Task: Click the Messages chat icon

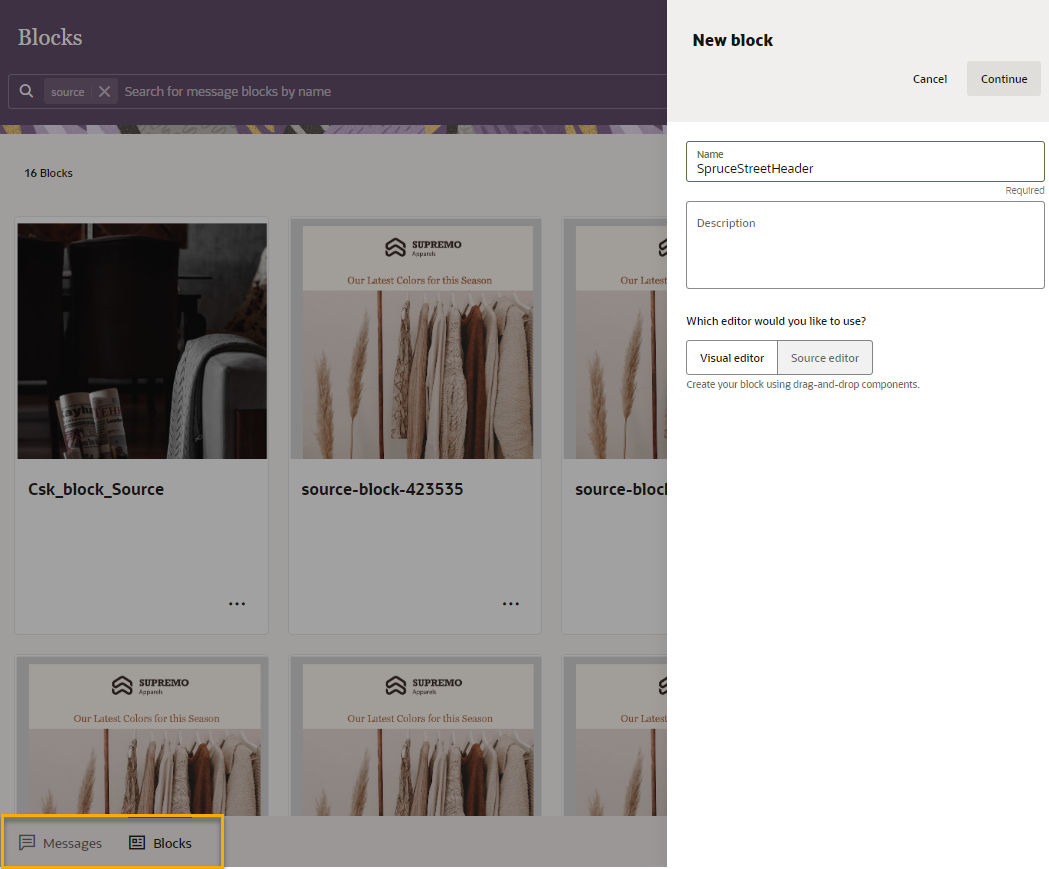Action: pyautogui.click(x=27, y=842)
